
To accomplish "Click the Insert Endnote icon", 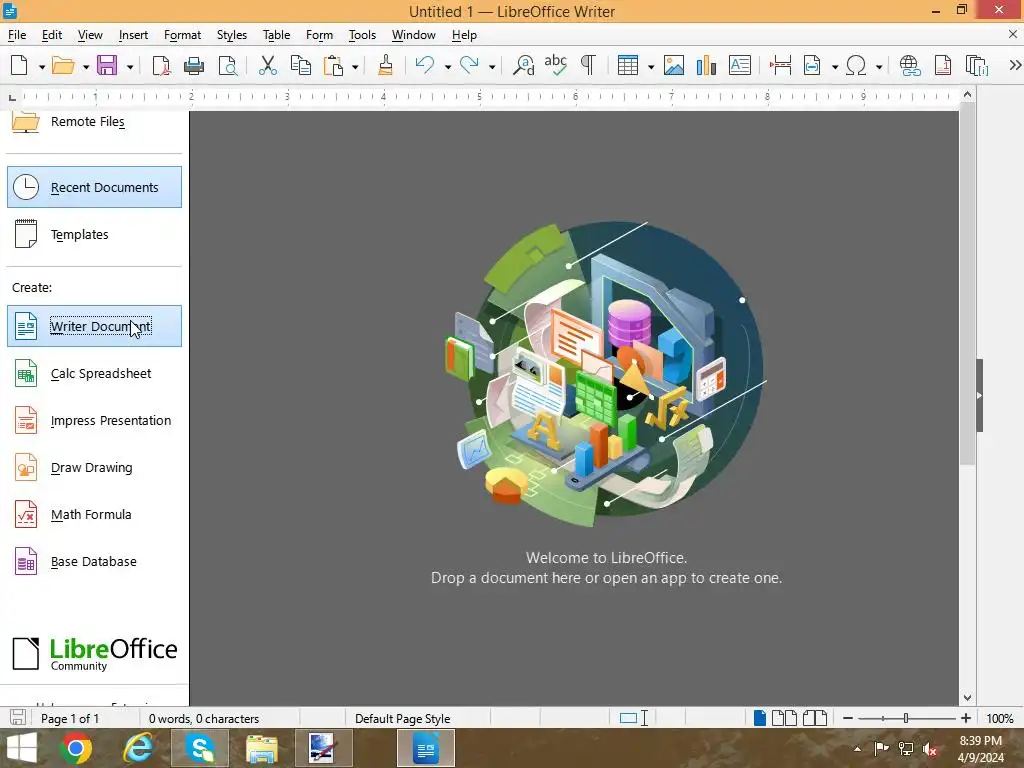I will click(977, 65).
